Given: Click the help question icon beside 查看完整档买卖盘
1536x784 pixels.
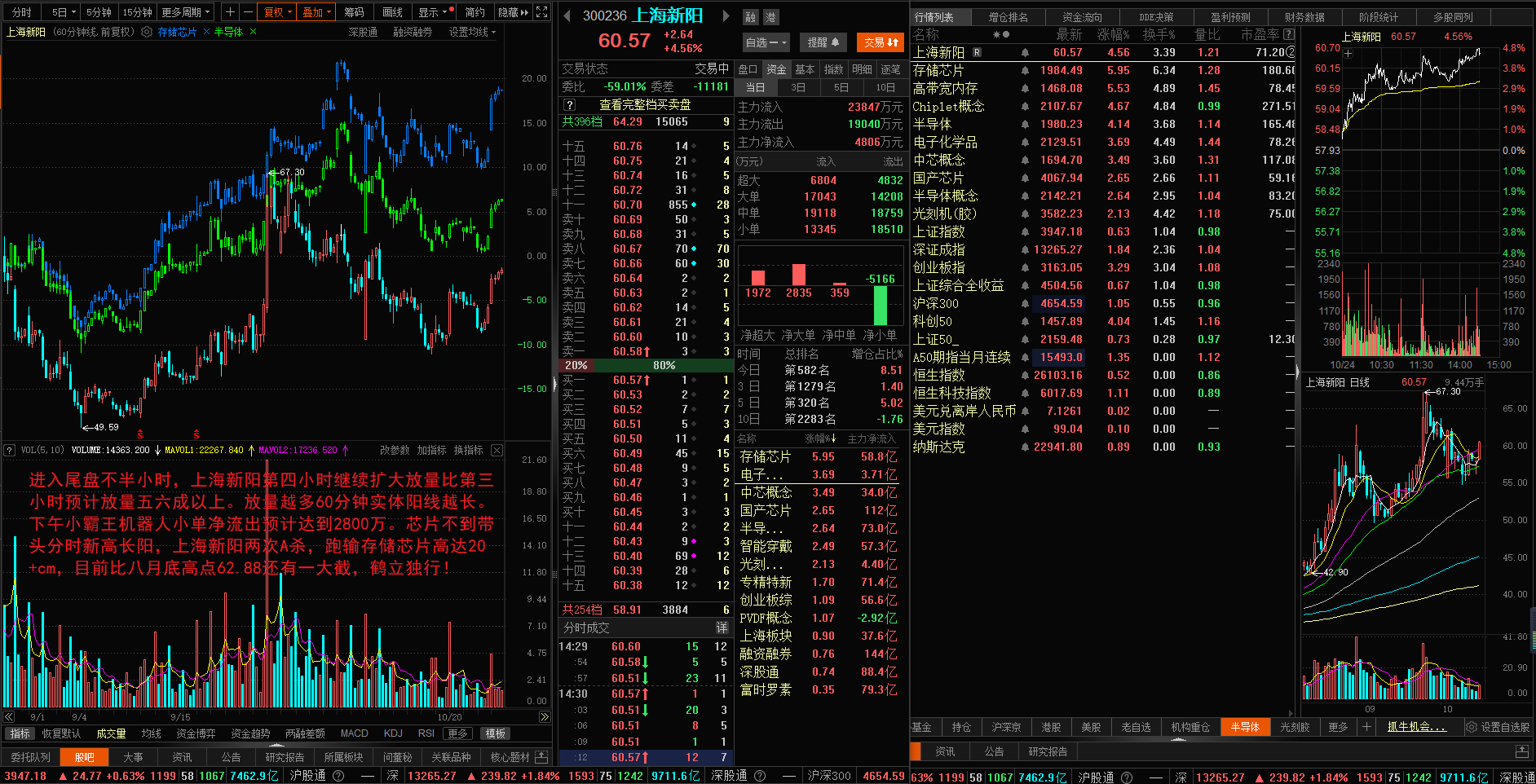Looking at the screenshot, I should coord(570,104).
